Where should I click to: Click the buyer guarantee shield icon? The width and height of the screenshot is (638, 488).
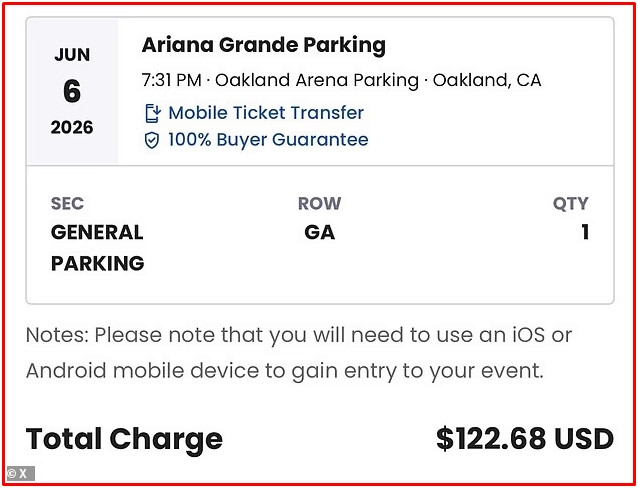(x=152, y=140)
